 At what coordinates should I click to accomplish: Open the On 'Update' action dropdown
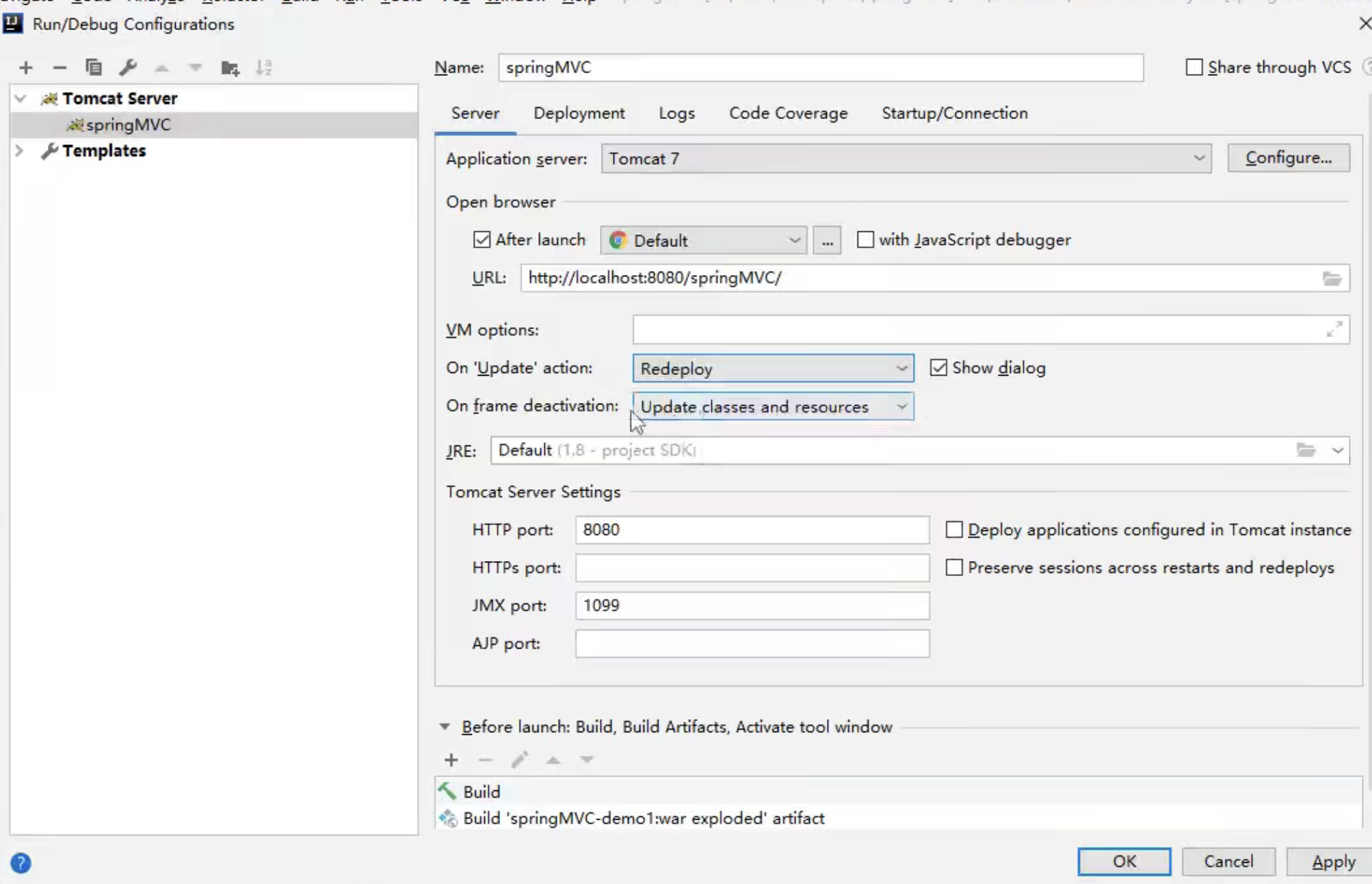tap(773, 369)
